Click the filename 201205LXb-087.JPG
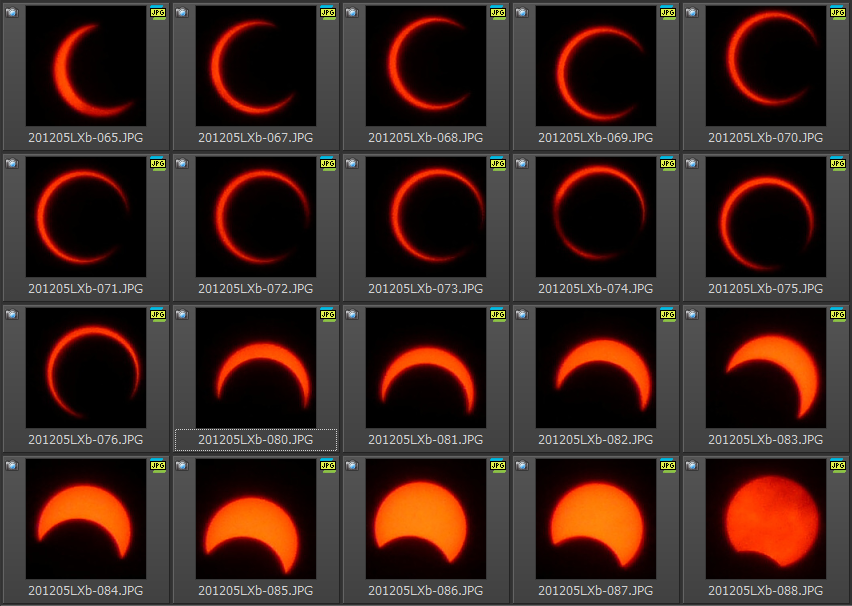Screen dimensions: 852x606 [x=596, y=591]
